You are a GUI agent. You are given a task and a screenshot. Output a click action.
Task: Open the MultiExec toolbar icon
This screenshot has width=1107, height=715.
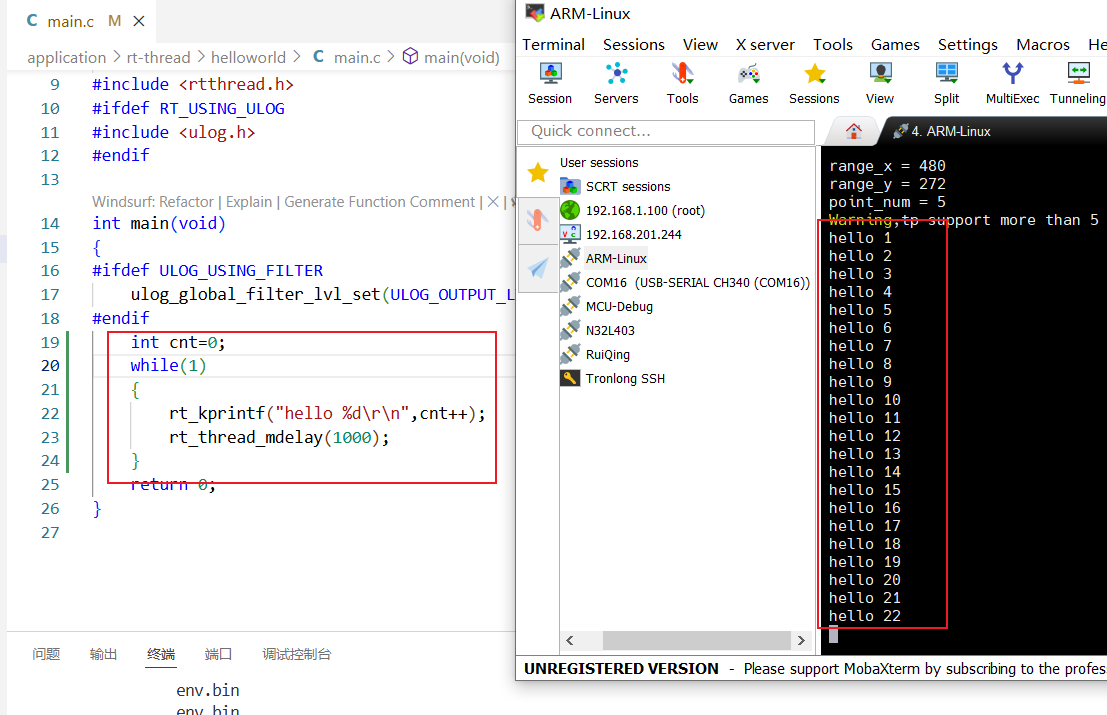tap(1012, 83)
